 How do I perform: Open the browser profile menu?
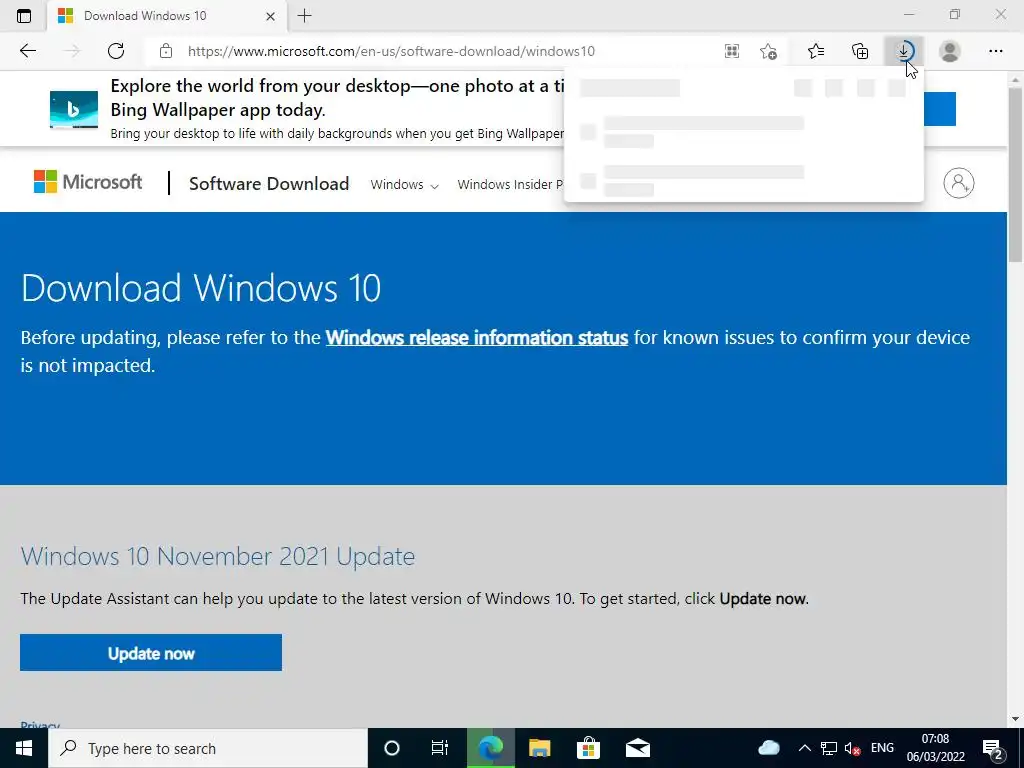coord(950,51)
